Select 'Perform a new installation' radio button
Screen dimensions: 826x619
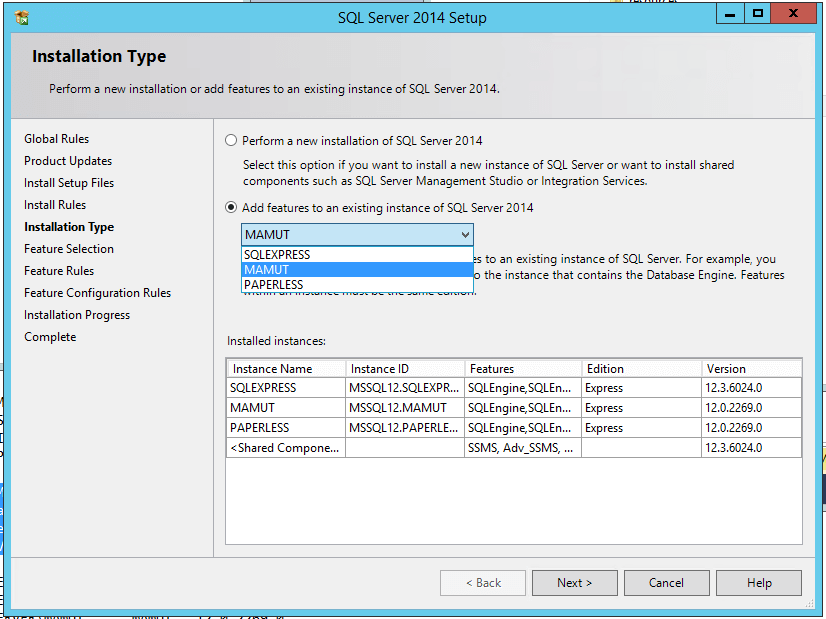coord(232,141)
